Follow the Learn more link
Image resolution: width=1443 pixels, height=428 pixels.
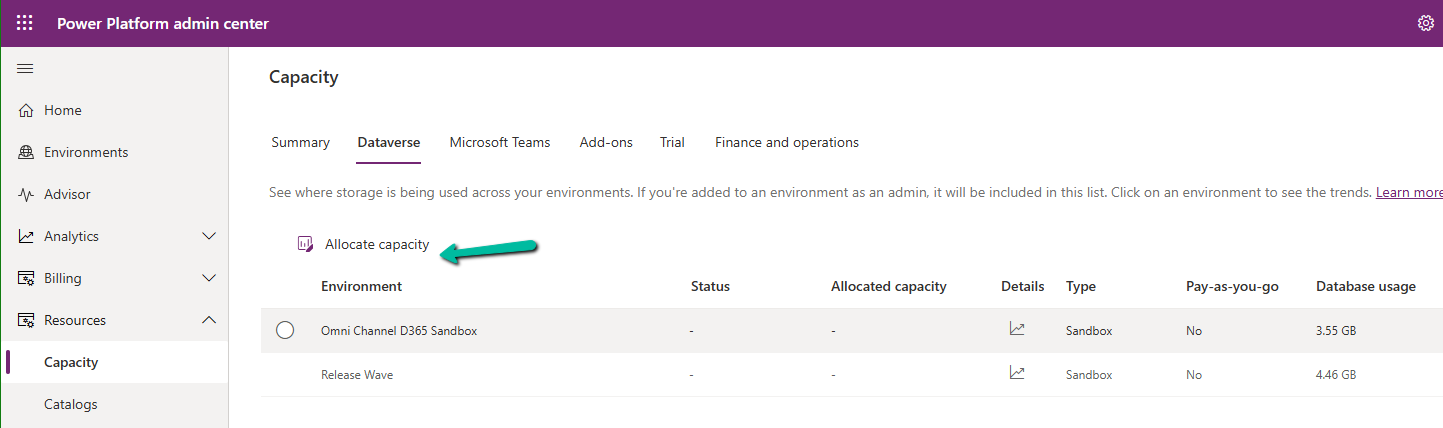coord(1409,192)
